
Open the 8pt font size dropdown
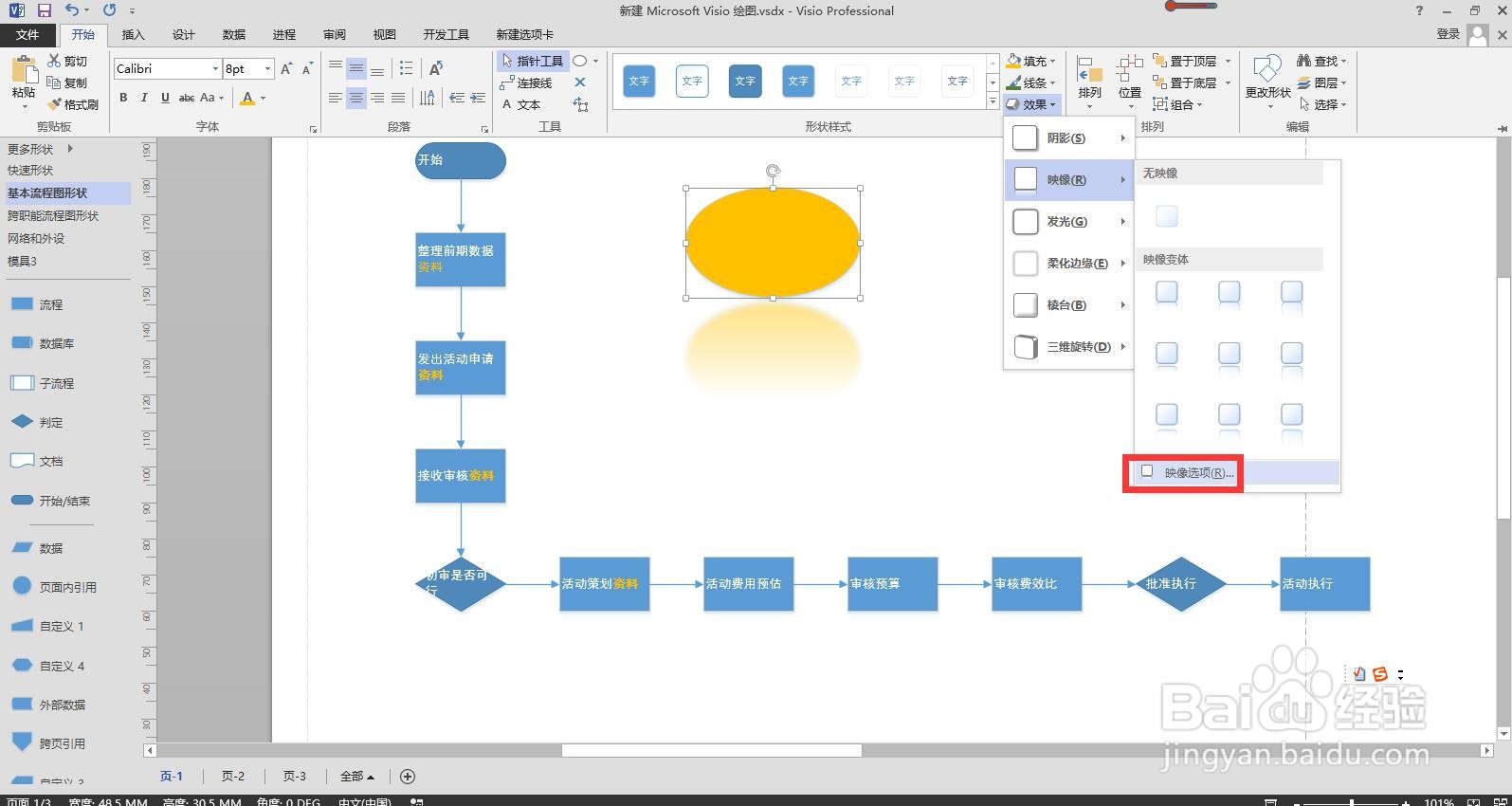click(268, 68)
